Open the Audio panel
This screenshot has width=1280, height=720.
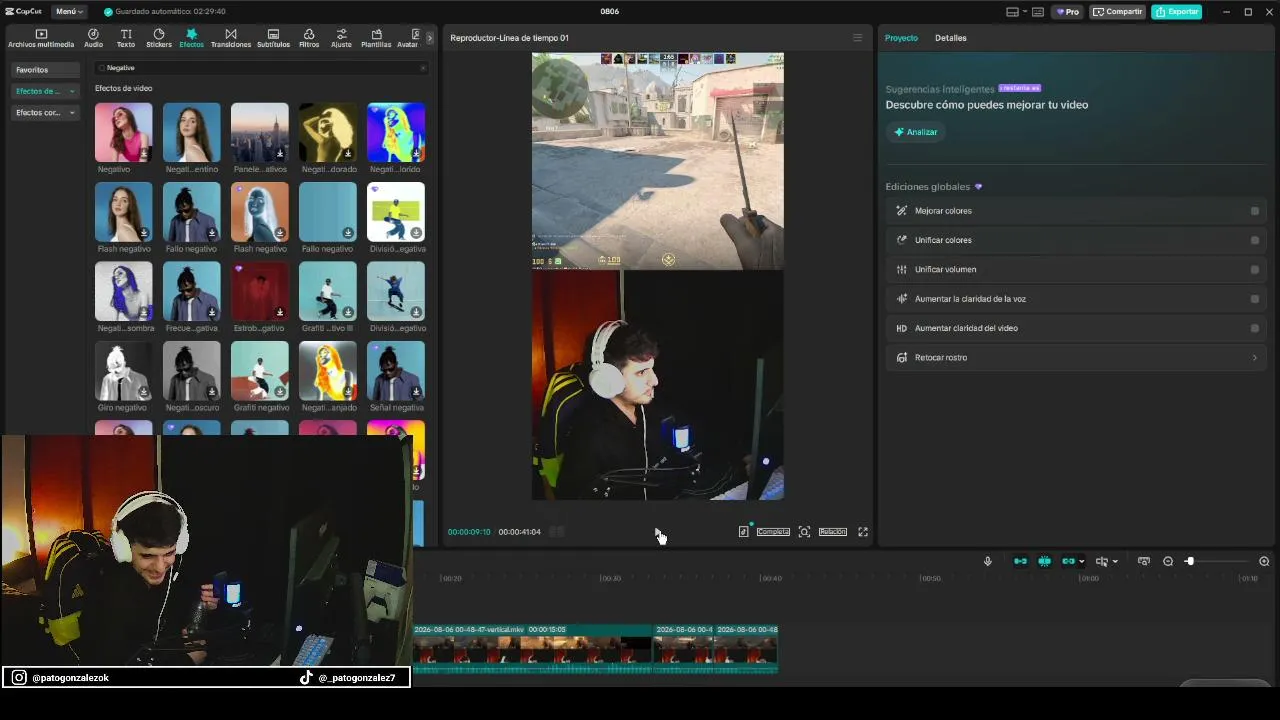(x=93, y=38)
